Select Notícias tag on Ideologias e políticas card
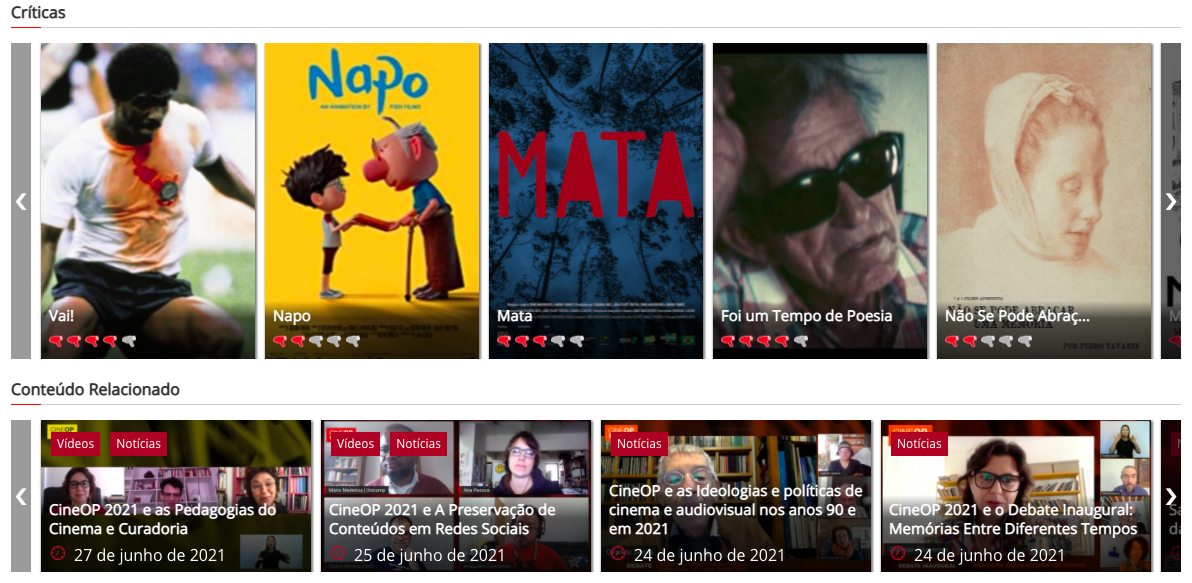The image size is (1192, 583). 639,443
